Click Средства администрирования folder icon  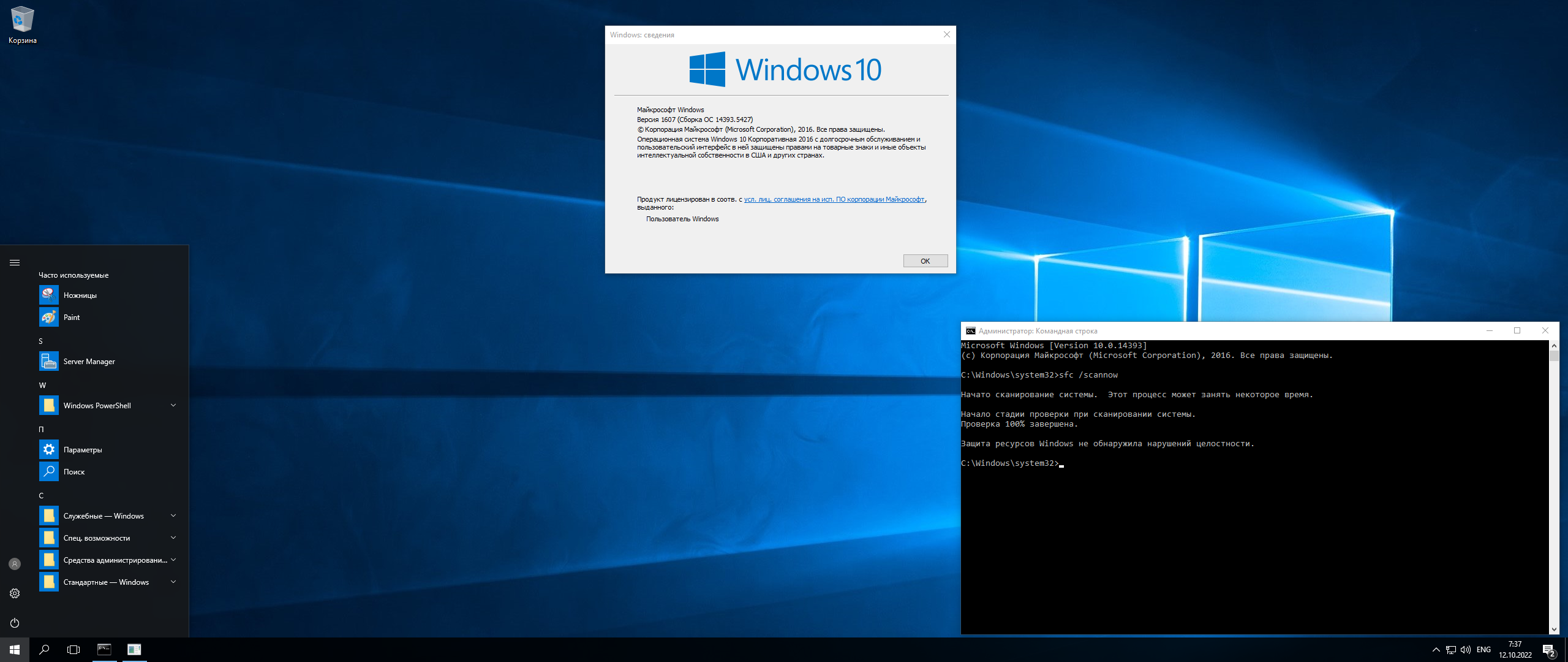click(x=49, y=560)
